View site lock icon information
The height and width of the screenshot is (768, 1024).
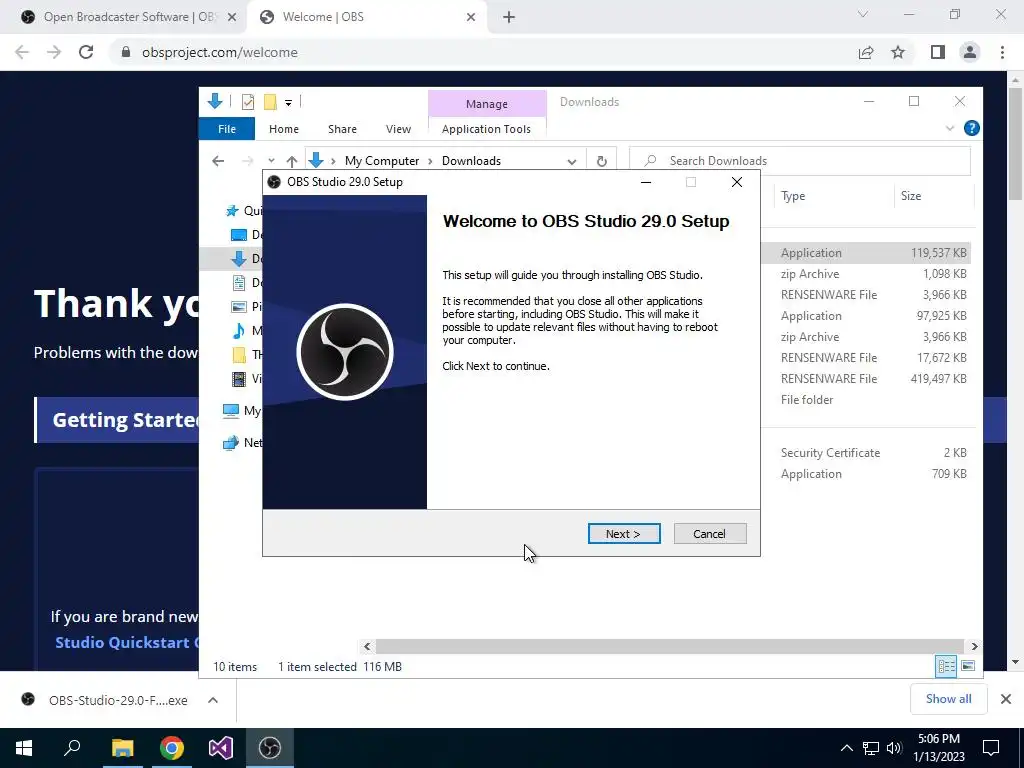pyautogui.click(x=126, y=52)
